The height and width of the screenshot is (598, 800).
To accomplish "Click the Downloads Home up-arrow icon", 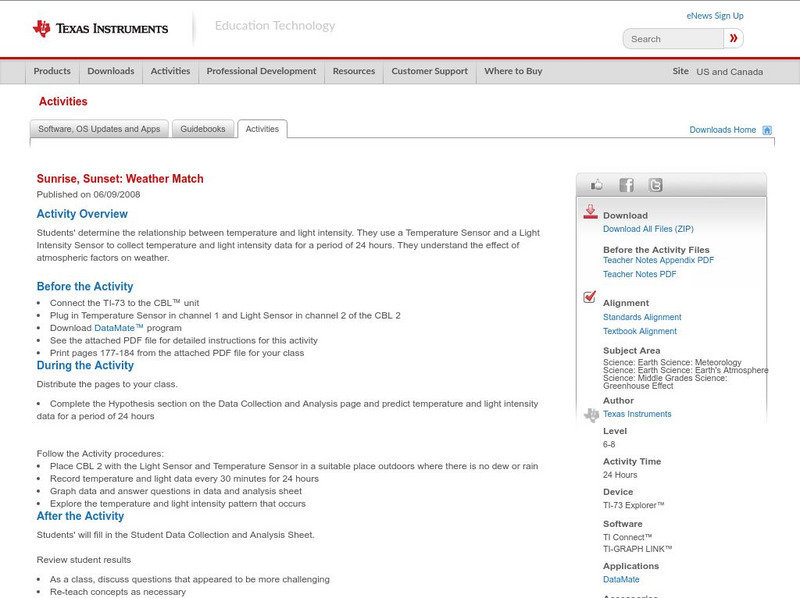I will (x=766, y=129).
